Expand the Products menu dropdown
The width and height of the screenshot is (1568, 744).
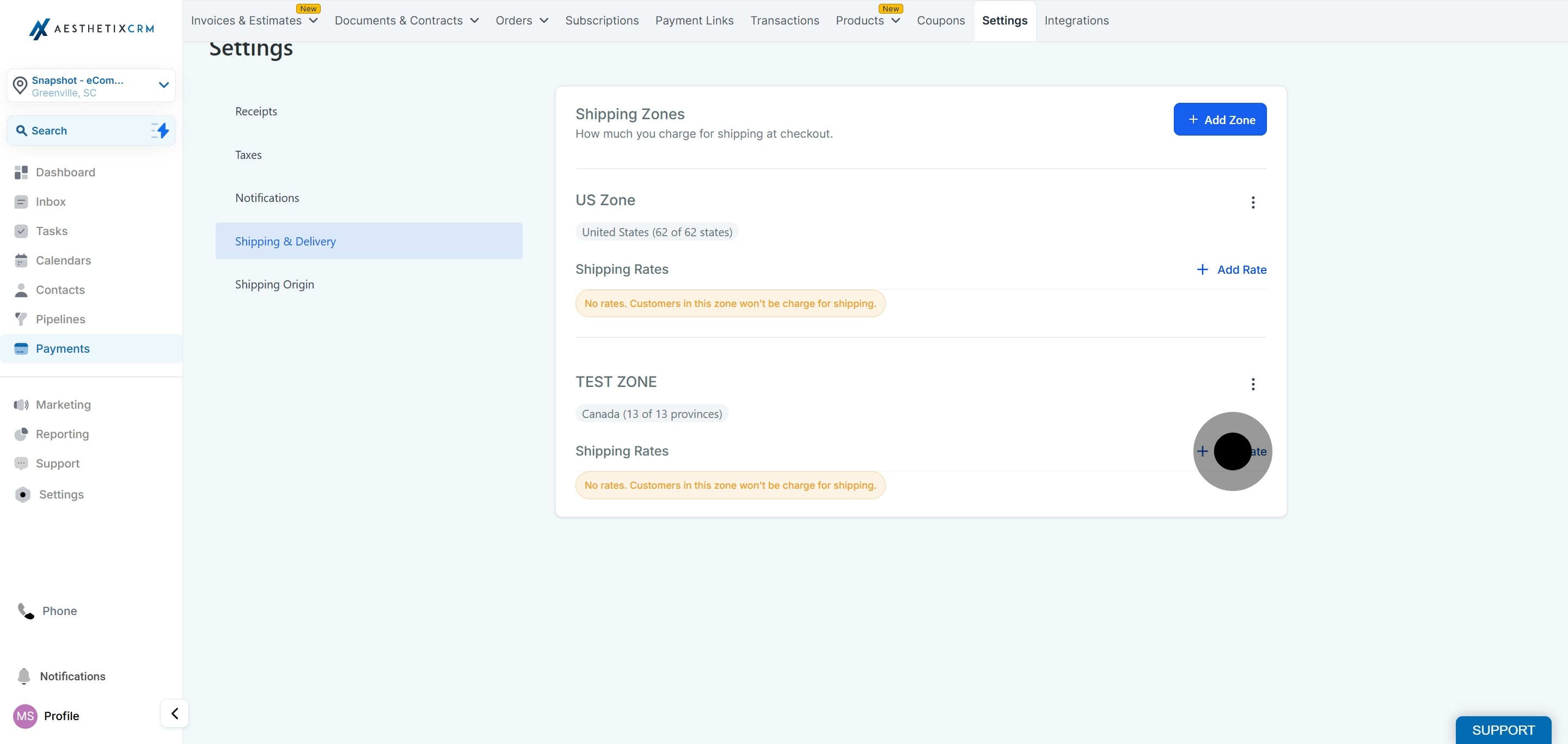tap(896, 21)
